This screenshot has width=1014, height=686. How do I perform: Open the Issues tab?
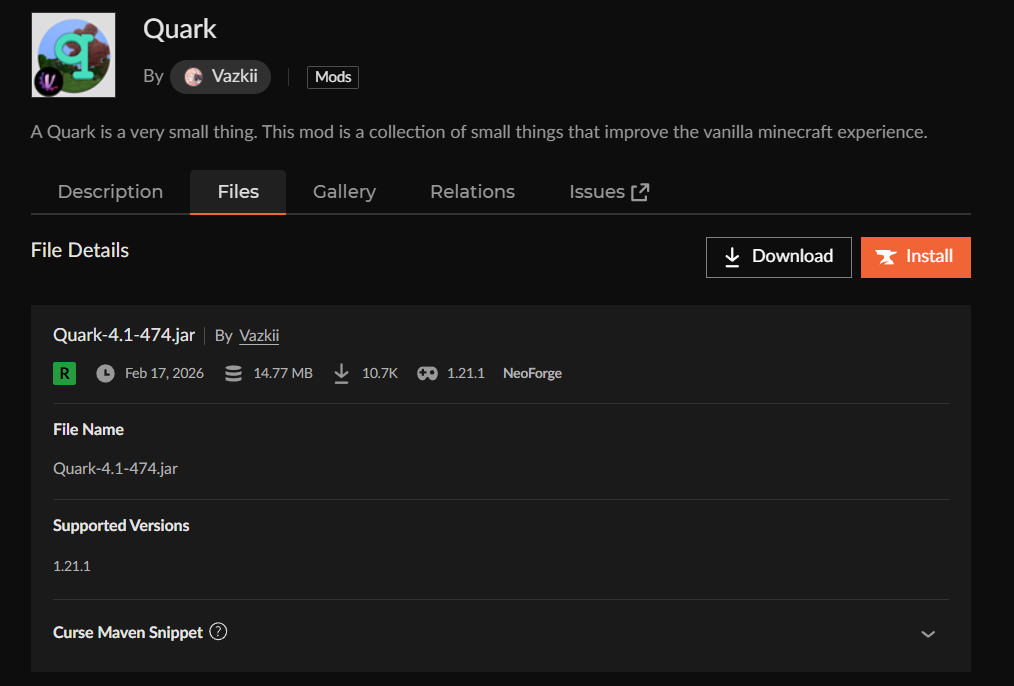tap(597, 191)
